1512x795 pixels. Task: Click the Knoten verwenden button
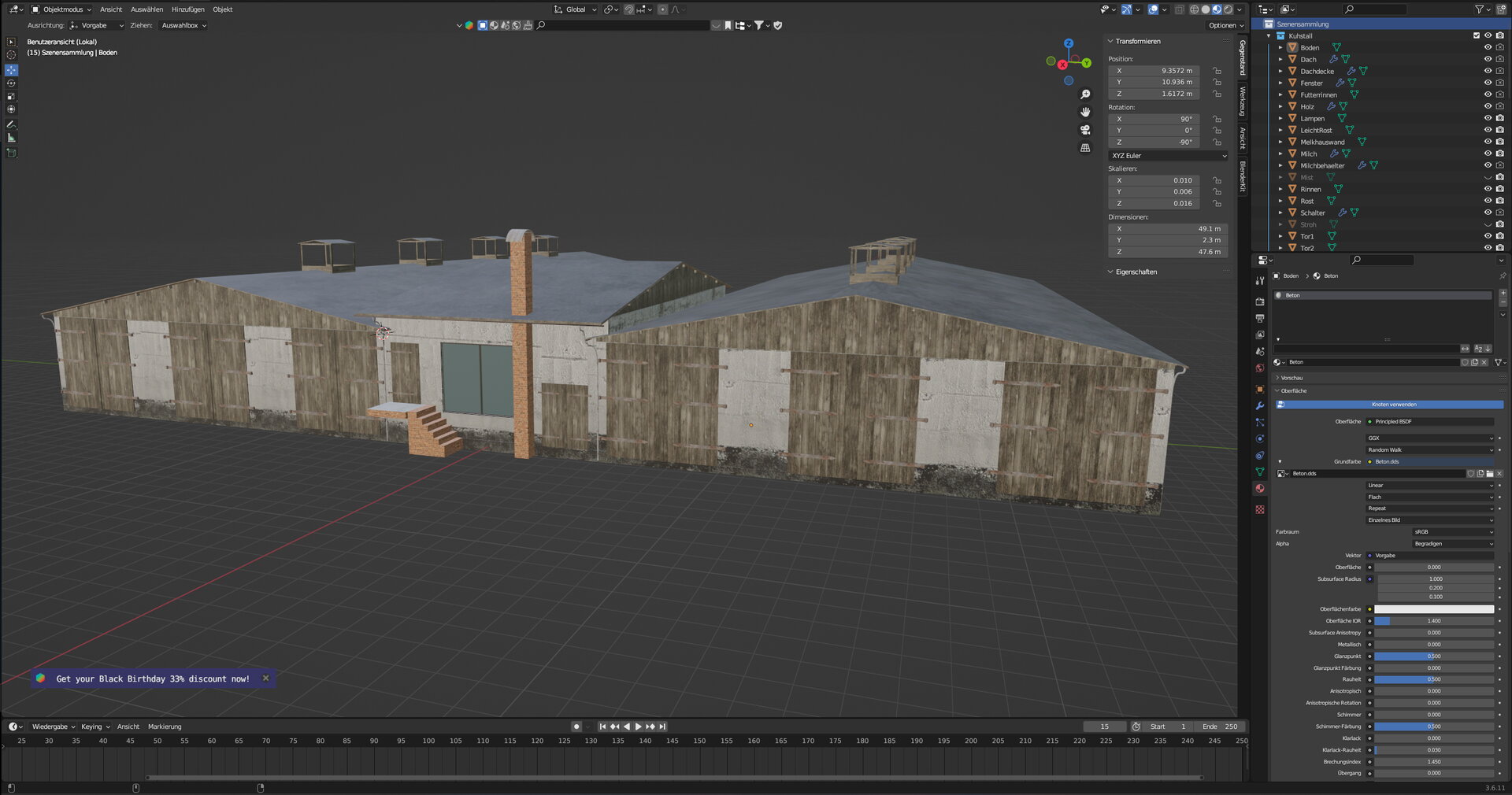pos(1393,405)
